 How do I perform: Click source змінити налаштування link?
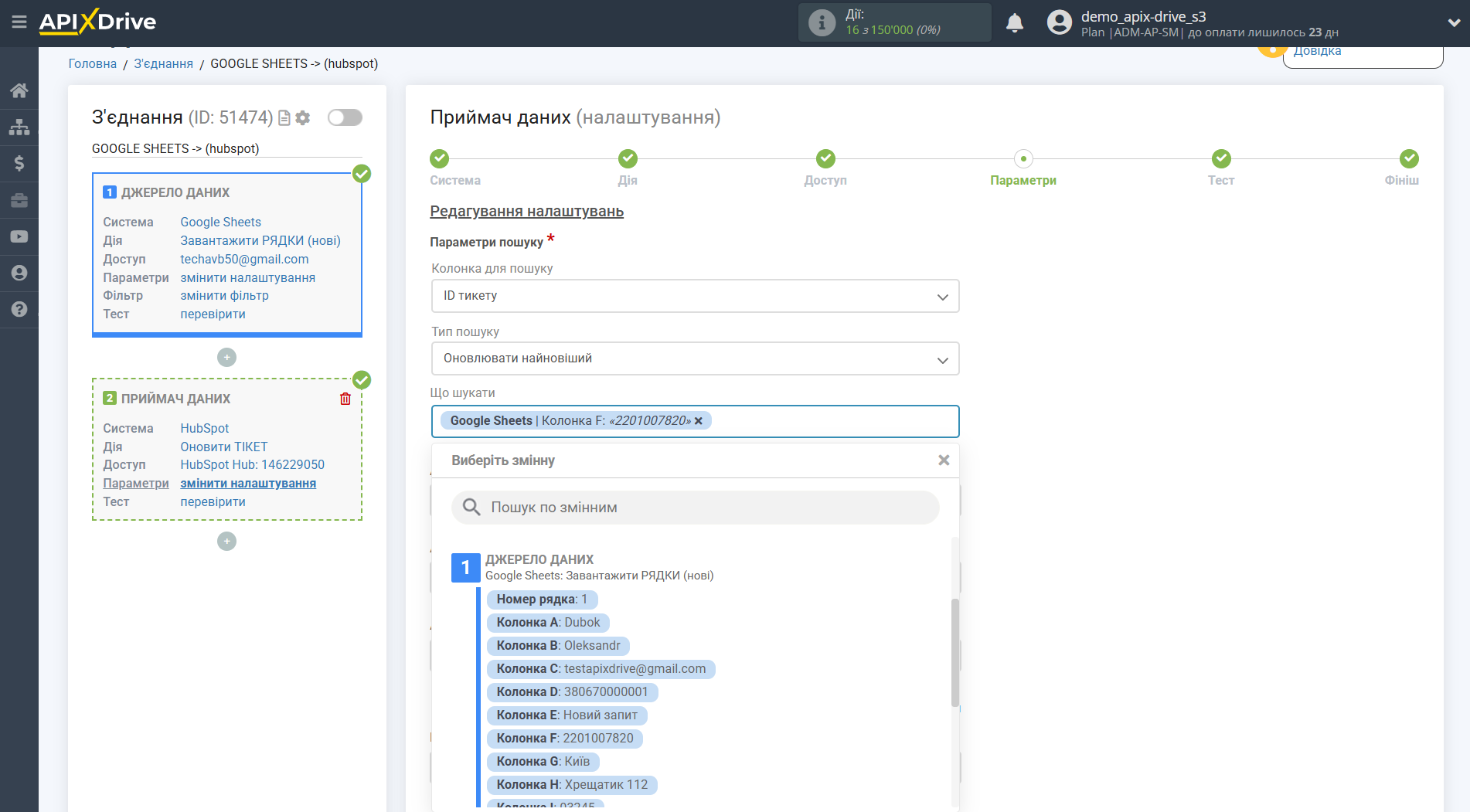coord(247,277)
